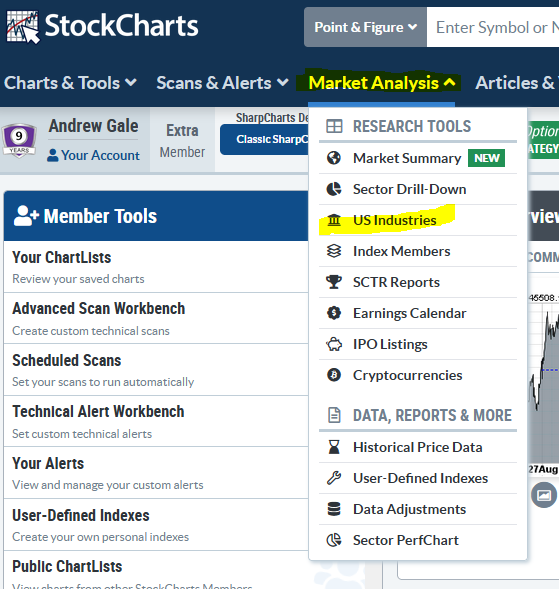This screenshot has width=559, height=589.
Task: Click the grid icon beside Research Tools heading
Action: click(334, 126)
